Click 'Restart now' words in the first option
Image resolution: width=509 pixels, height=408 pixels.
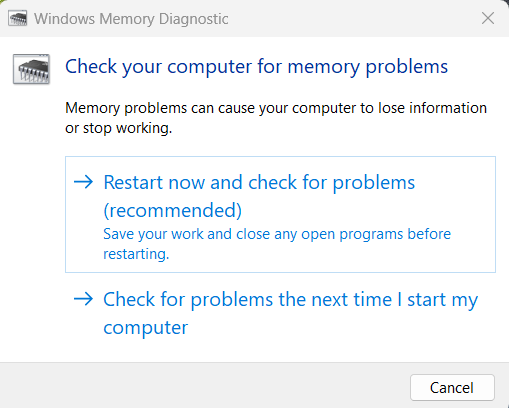point(154,182)
